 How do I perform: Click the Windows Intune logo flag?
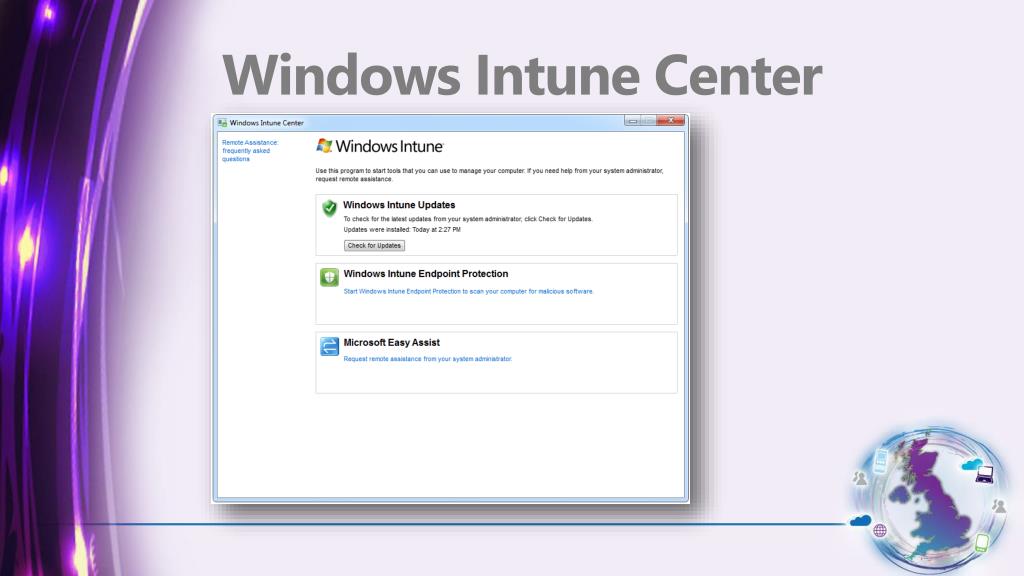324,146
